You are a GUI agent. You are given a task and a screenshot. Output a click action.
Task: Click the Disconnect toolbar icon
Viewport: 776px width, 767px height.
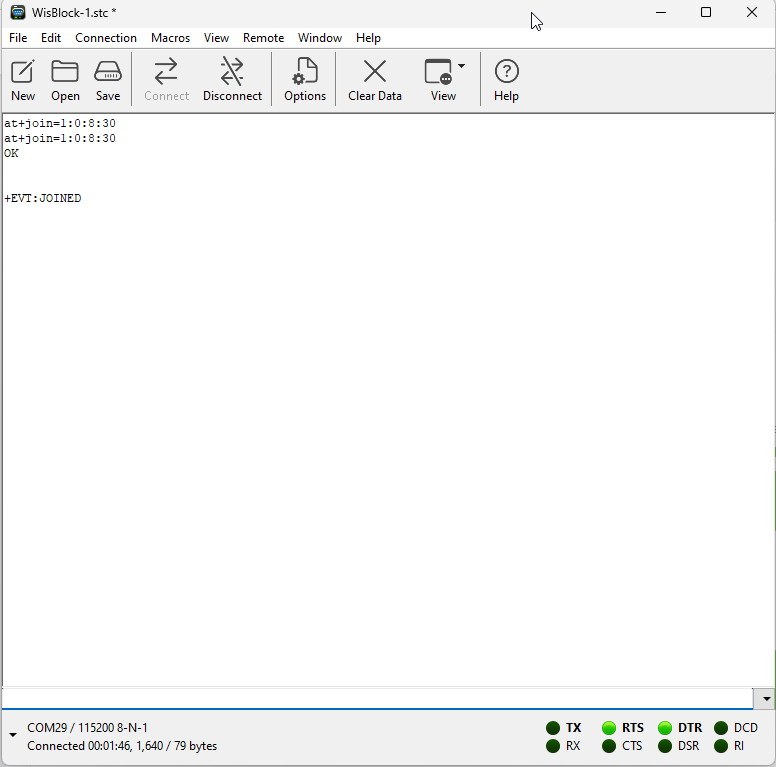coord(232,80)
